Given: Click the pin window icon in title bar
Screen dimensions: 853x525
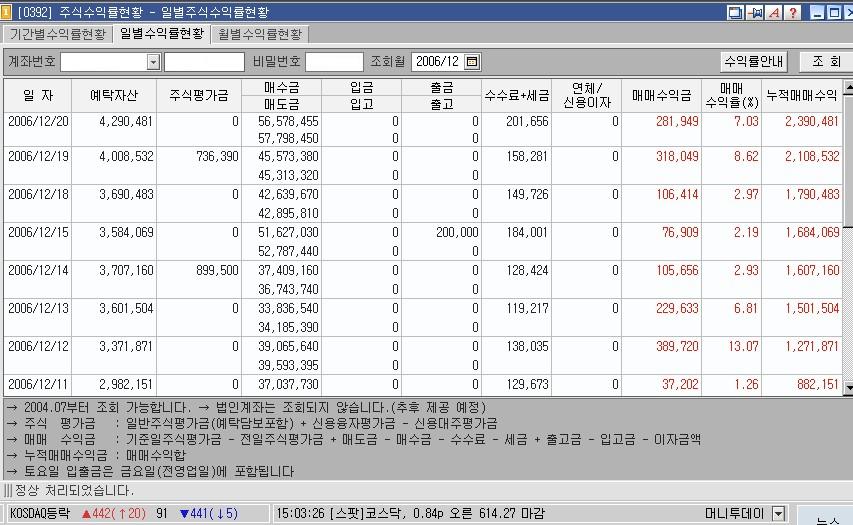Looking at the screenshot, I should point(755,12).
